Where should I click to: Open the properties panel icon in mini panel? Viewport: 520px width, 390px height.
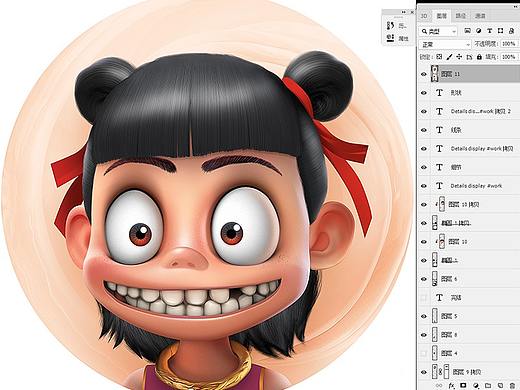390,38
